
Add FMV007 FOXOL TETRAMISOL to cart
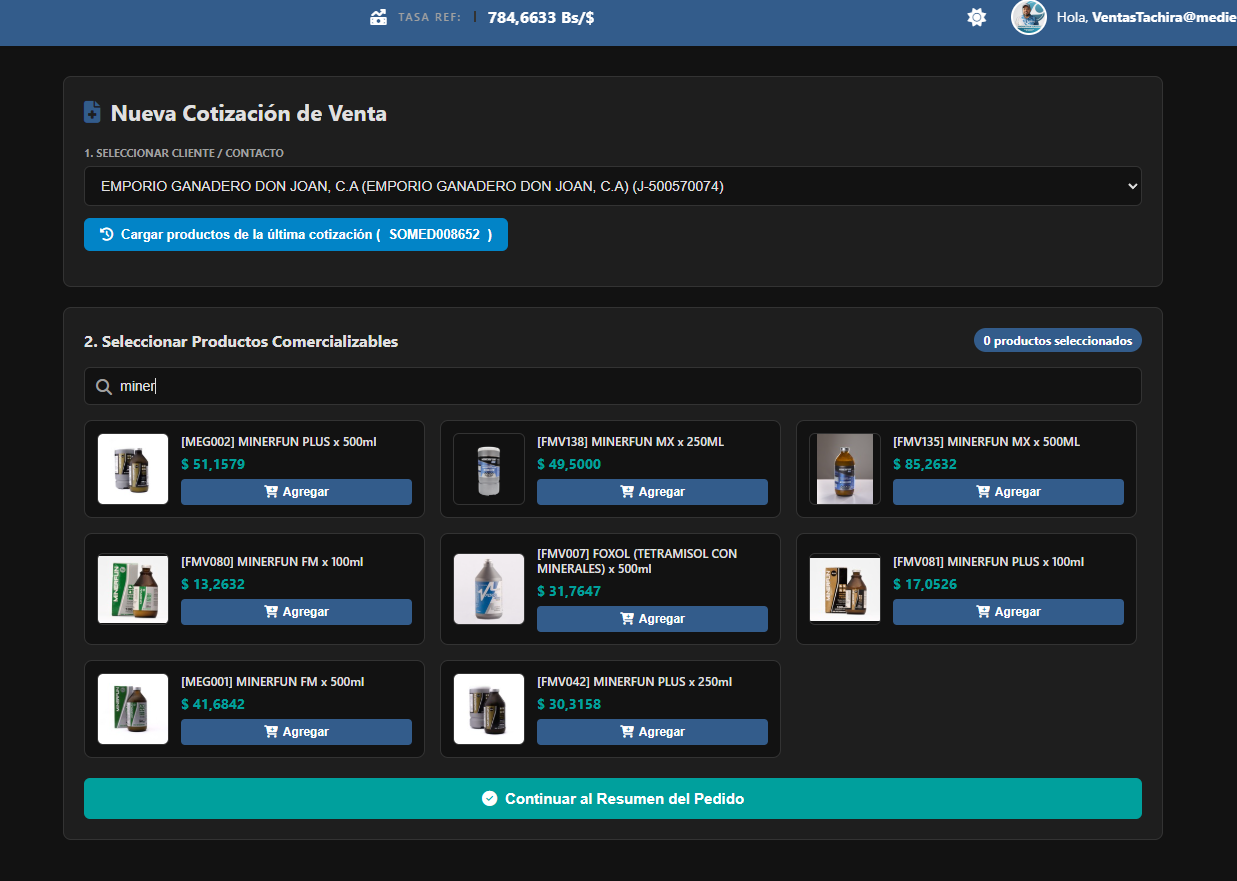click(652, 619)
